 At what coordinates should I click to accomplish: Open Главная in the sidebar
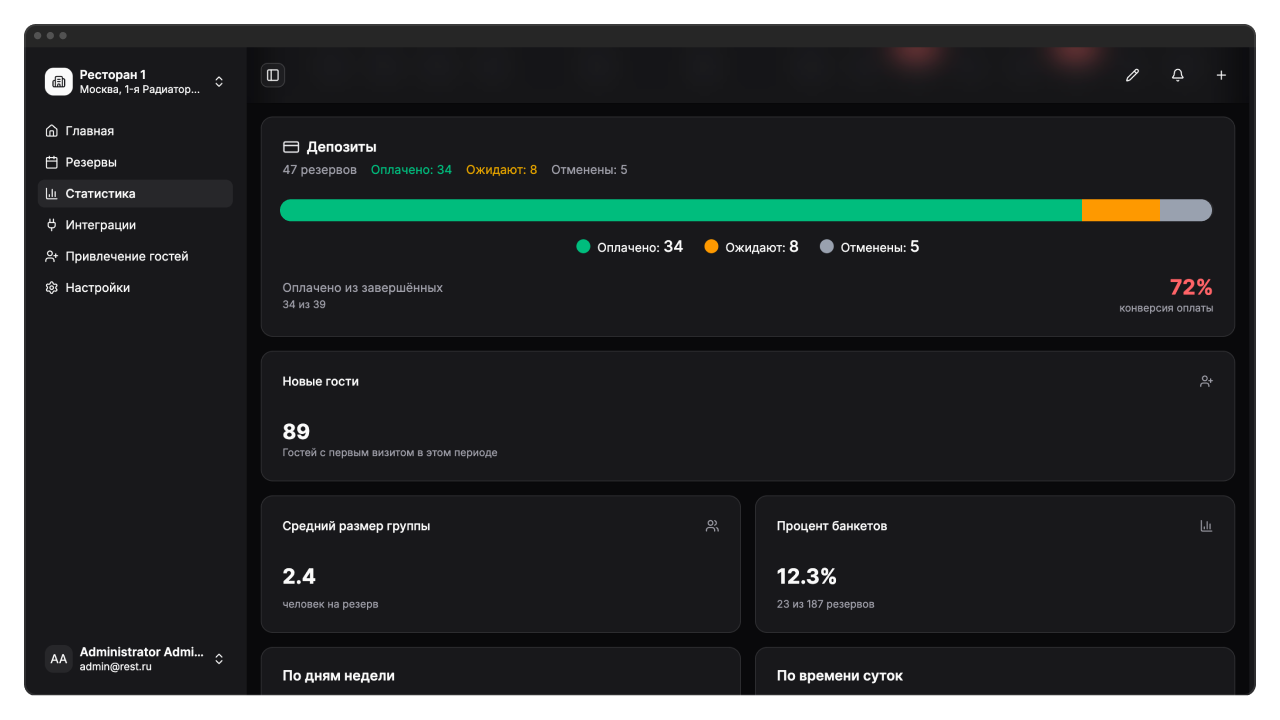(90, 131)
